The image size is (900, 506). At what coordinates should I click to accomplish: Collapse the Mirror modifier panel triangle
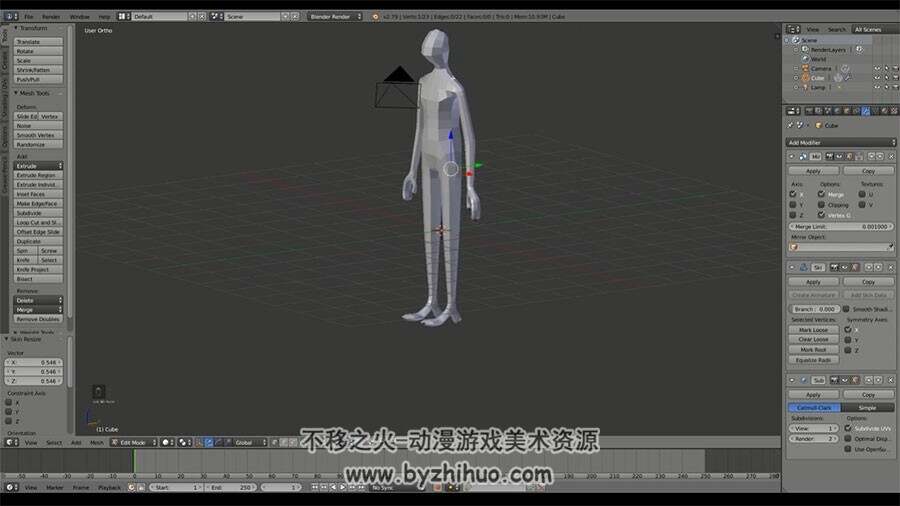pos(792,157)
